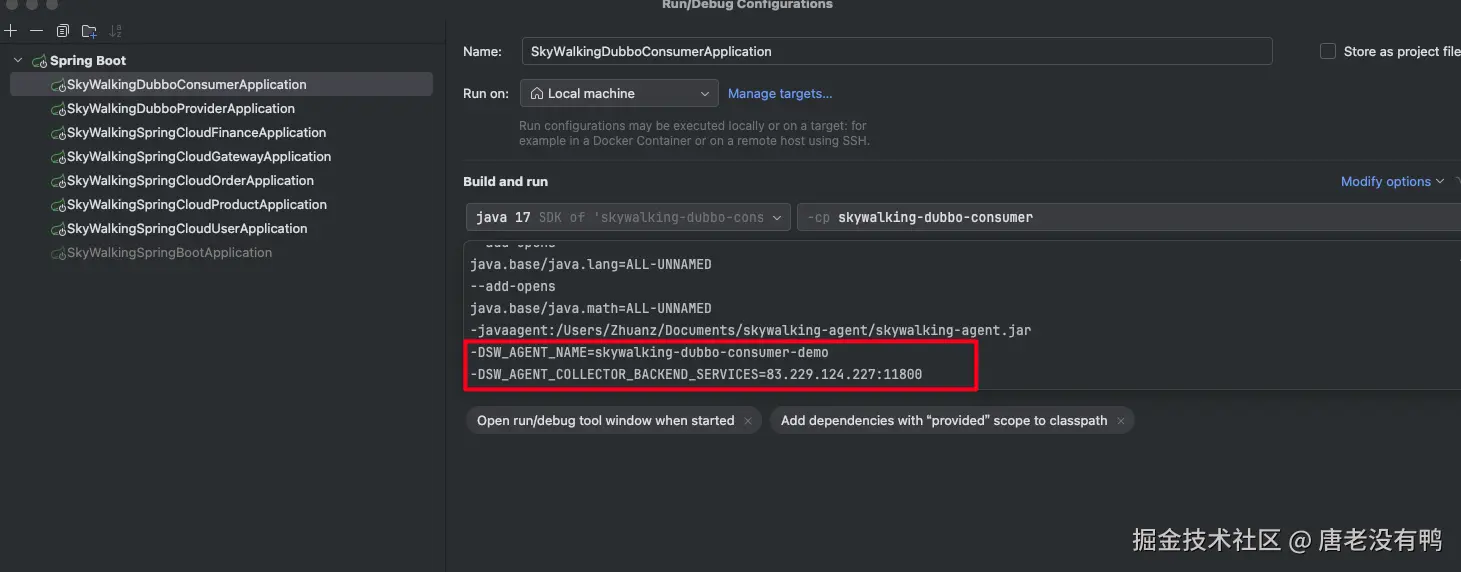Select SkyWalkingSpringCloudOrderApplication configuration

click(190, 181)
